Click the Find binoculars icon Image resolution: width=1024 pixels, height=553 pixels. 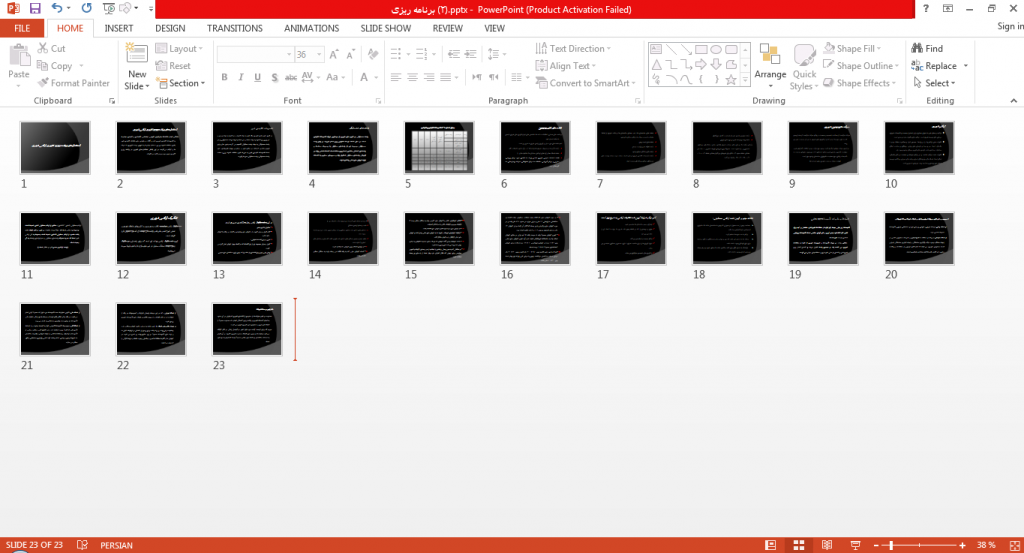(x=917, y=48)
